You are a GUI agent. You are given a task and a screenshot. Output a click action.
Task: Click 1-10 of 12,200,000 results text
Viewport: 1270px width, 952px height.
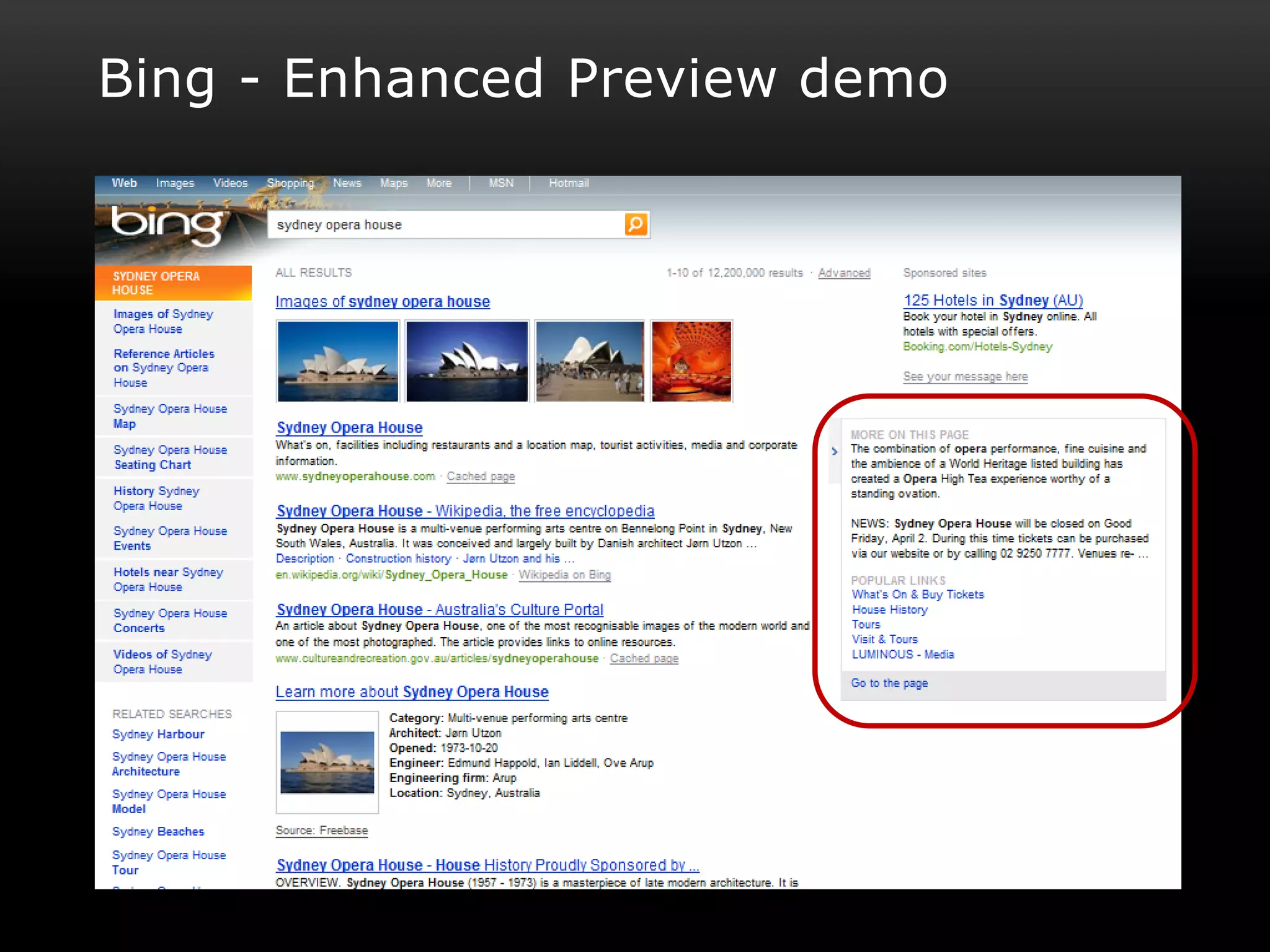coord(734,273)
